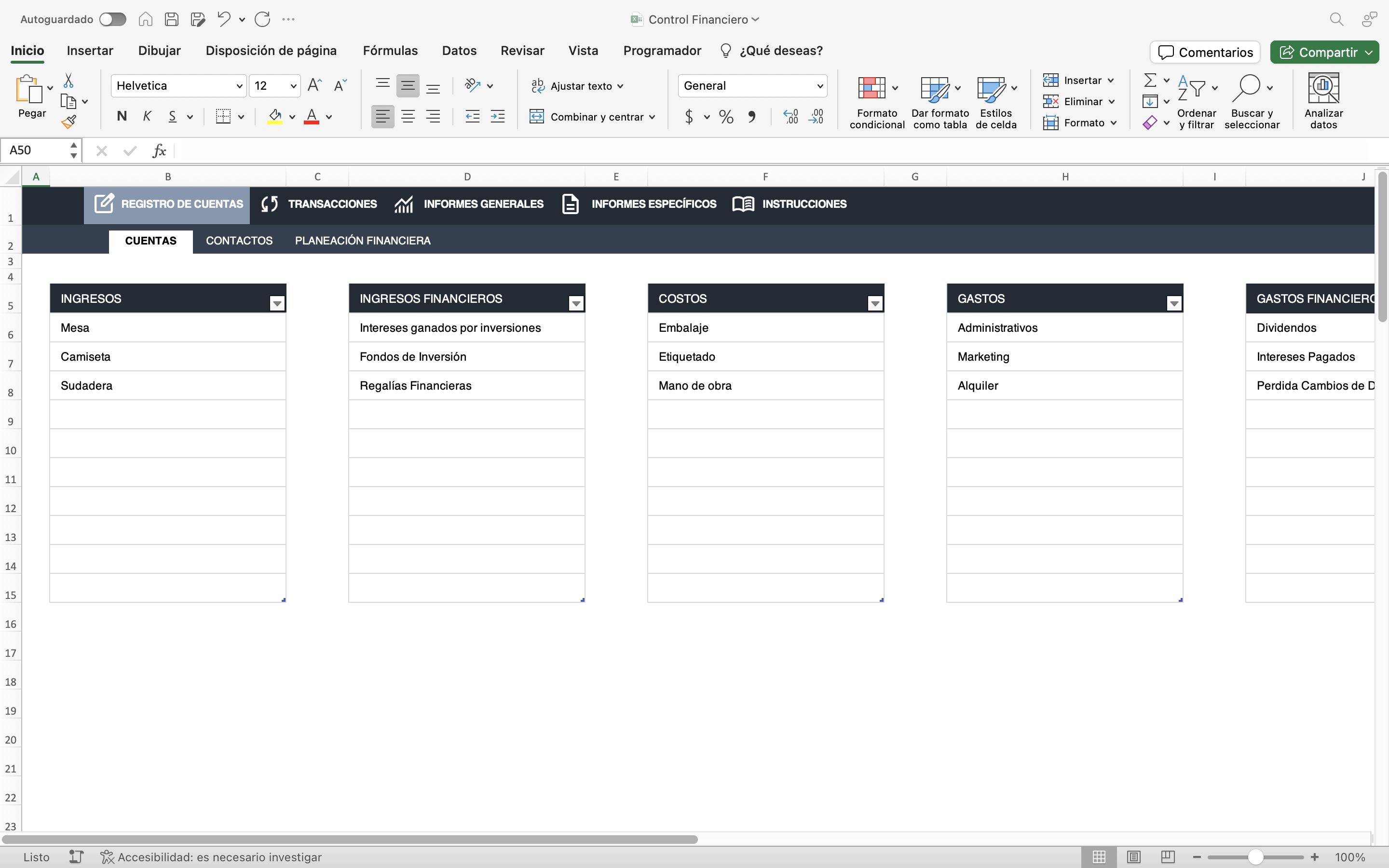This screenshot has width=1389, height=868.
Task: Center text horizontally
Action: point(408,117)
